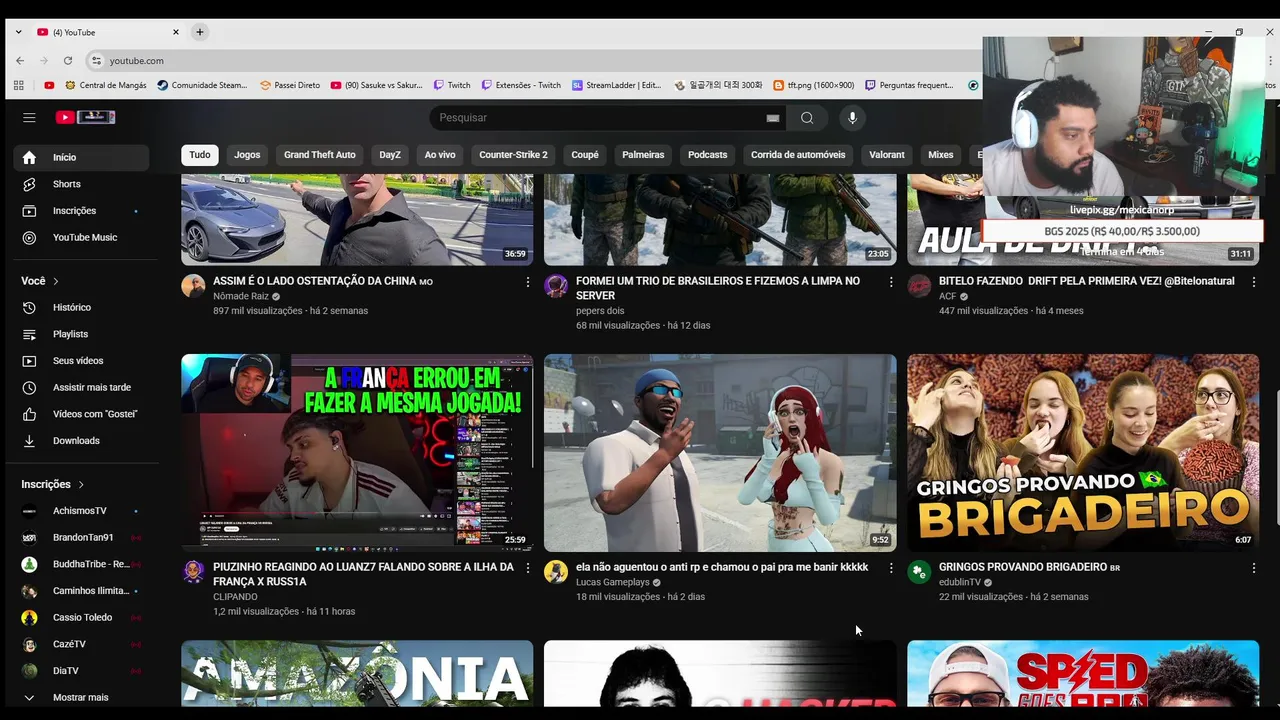
Task: Open Playlists in the sidebar
Action: click(81, 334)
